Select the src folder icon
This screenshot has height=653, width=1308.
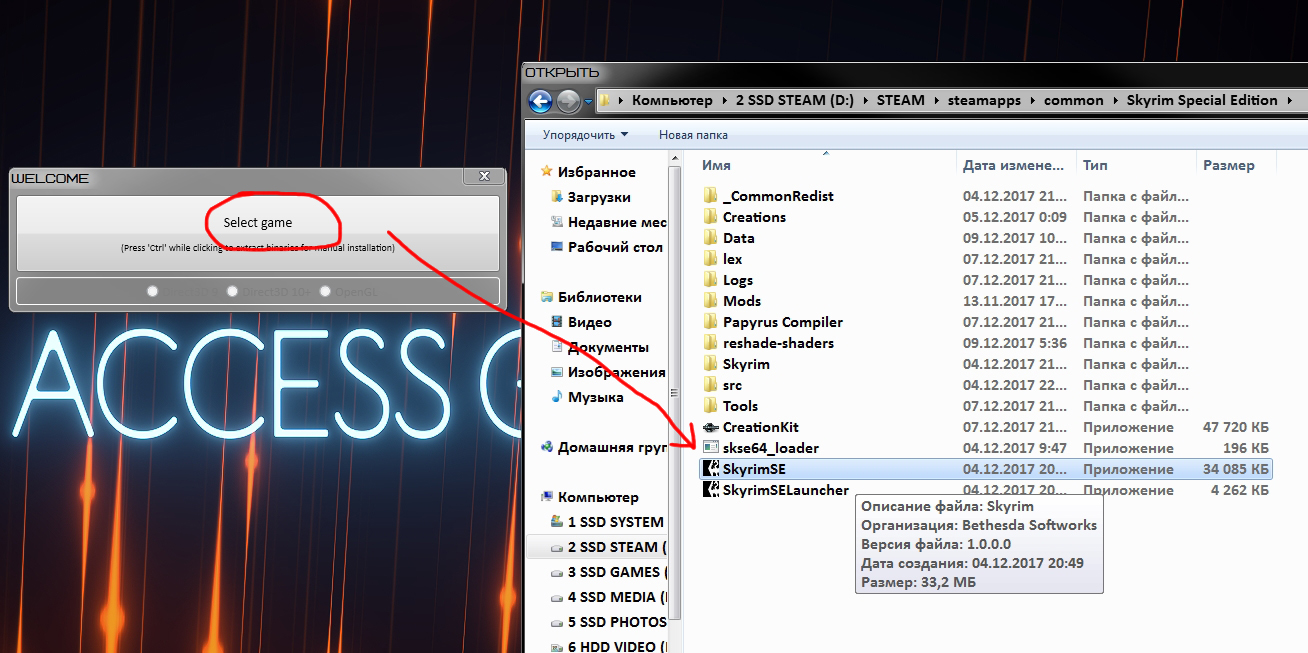click(x=711, y=385)
